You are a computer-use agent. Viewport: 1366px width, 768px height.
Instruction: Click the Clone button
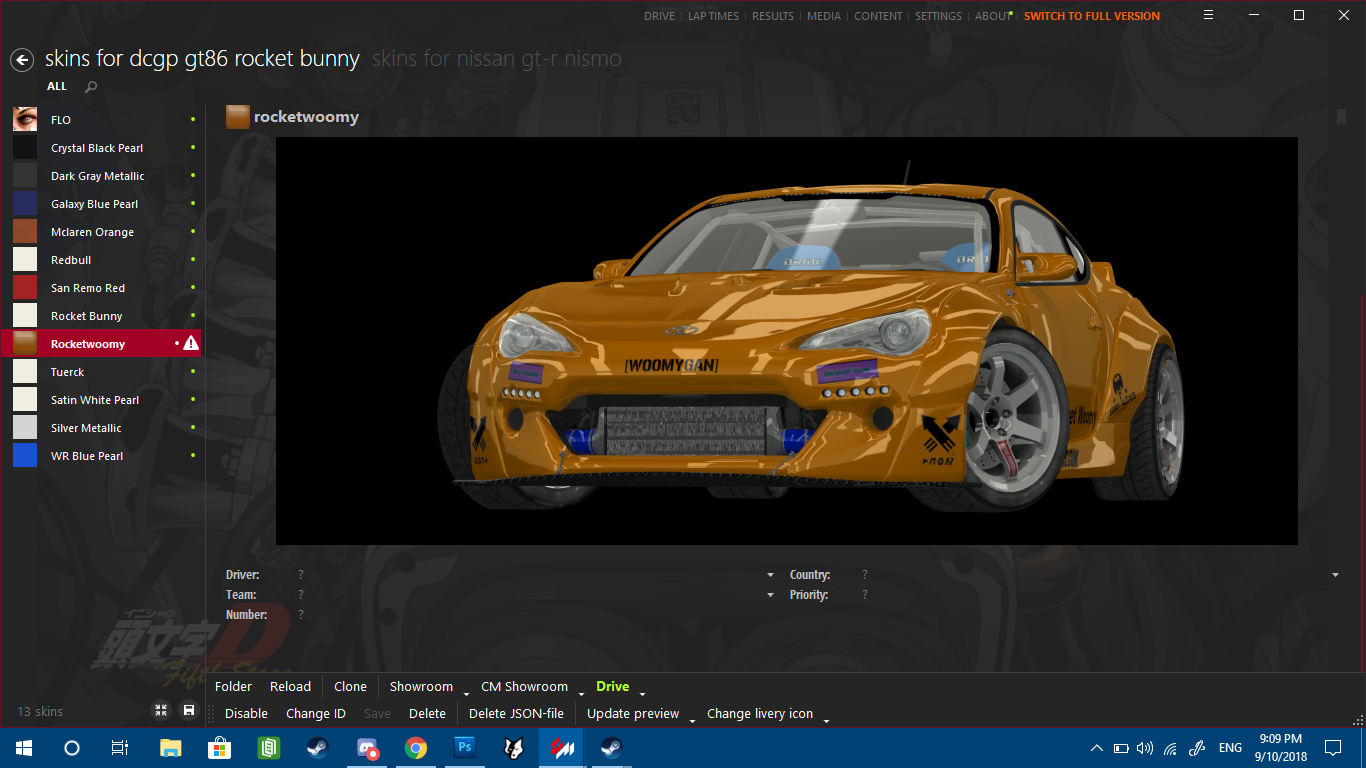[350, 687]
